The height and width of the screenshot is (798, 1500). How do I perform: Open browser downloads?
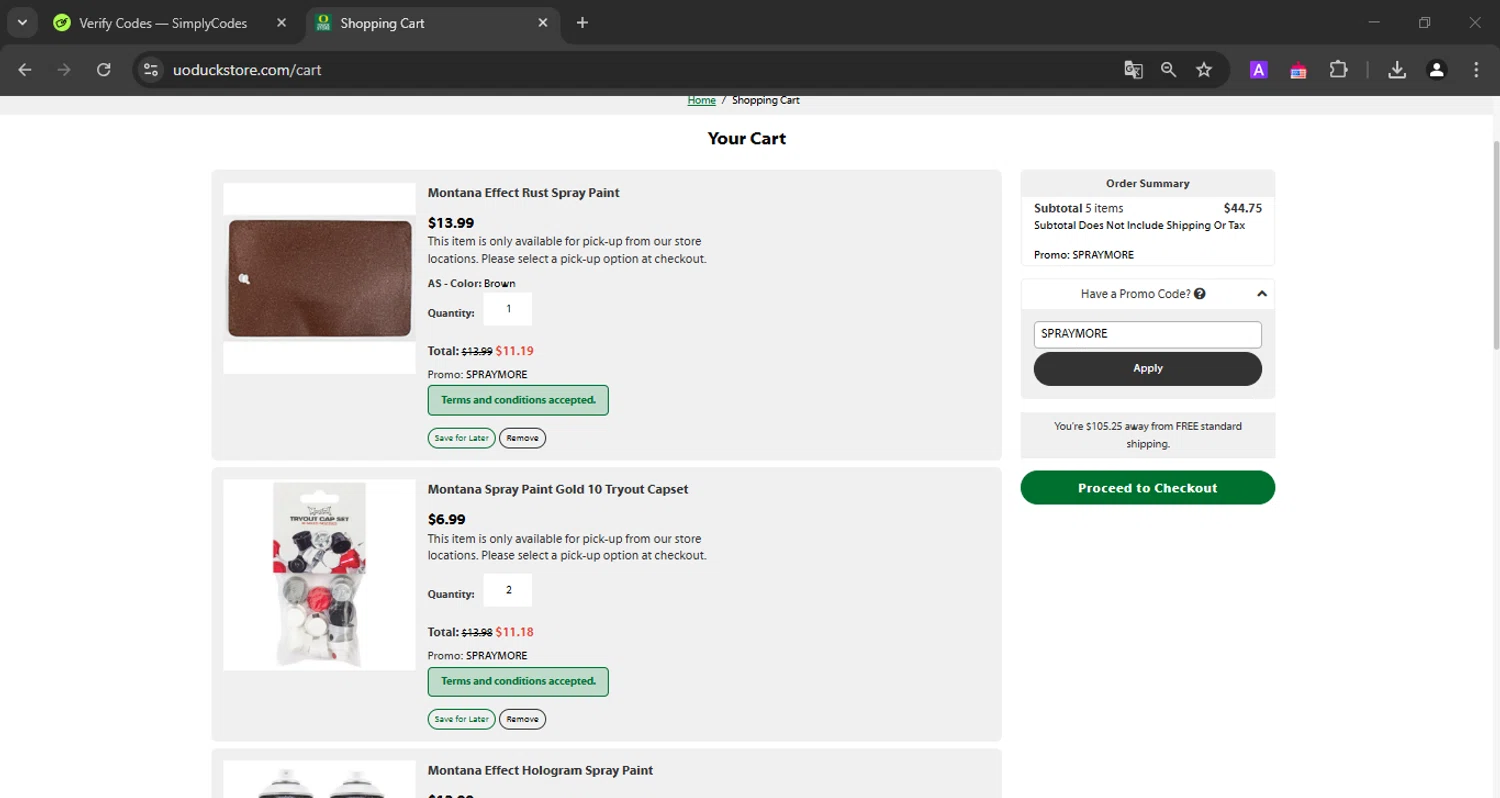coord(1397,70)
